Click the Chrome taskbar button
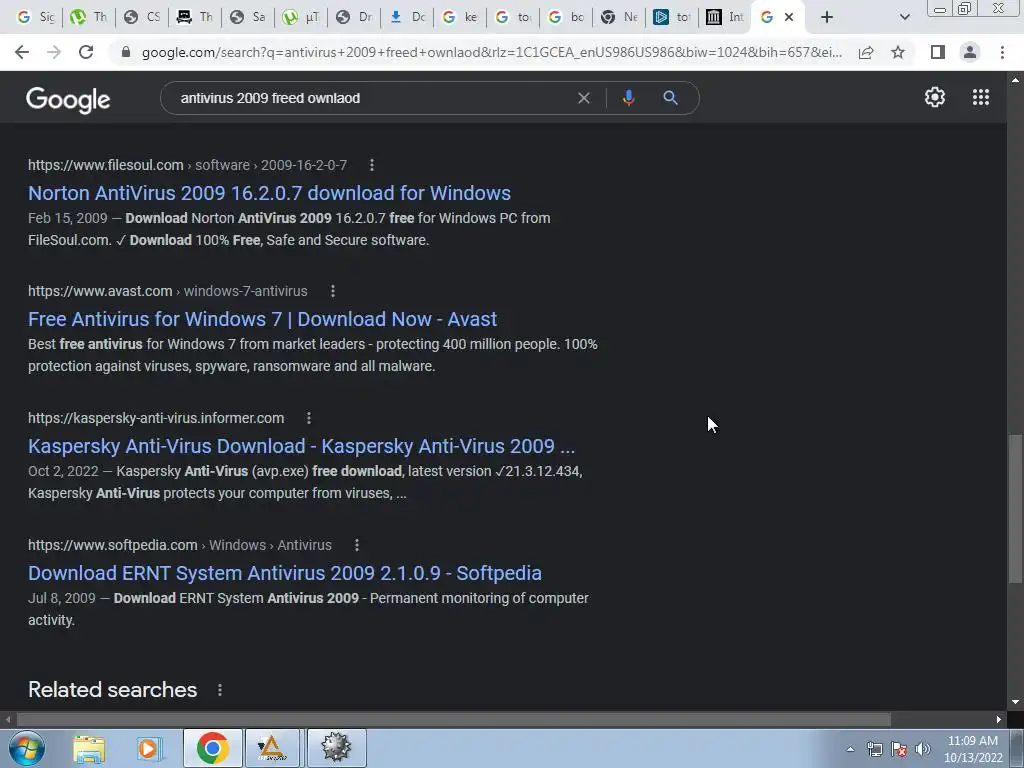1024x768 pixels. pos(212,748)
